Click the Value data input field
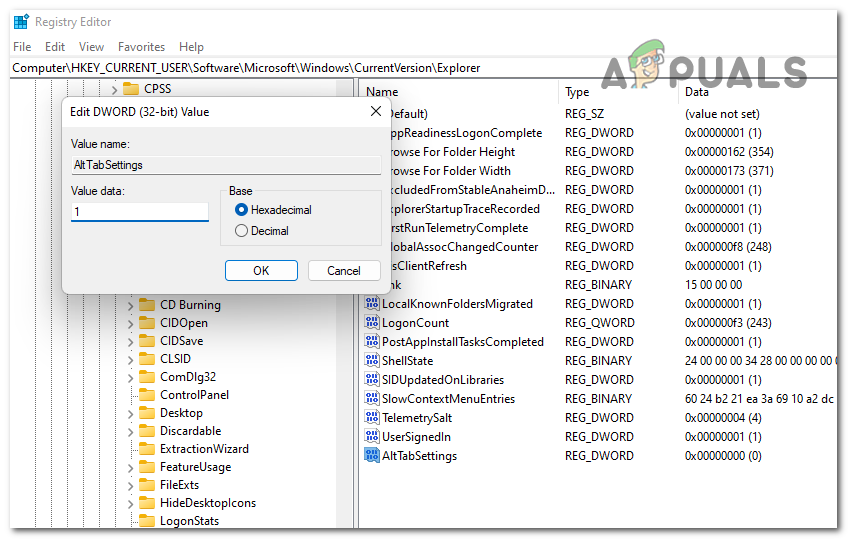The image size is (848, 539). click(140, 211)
